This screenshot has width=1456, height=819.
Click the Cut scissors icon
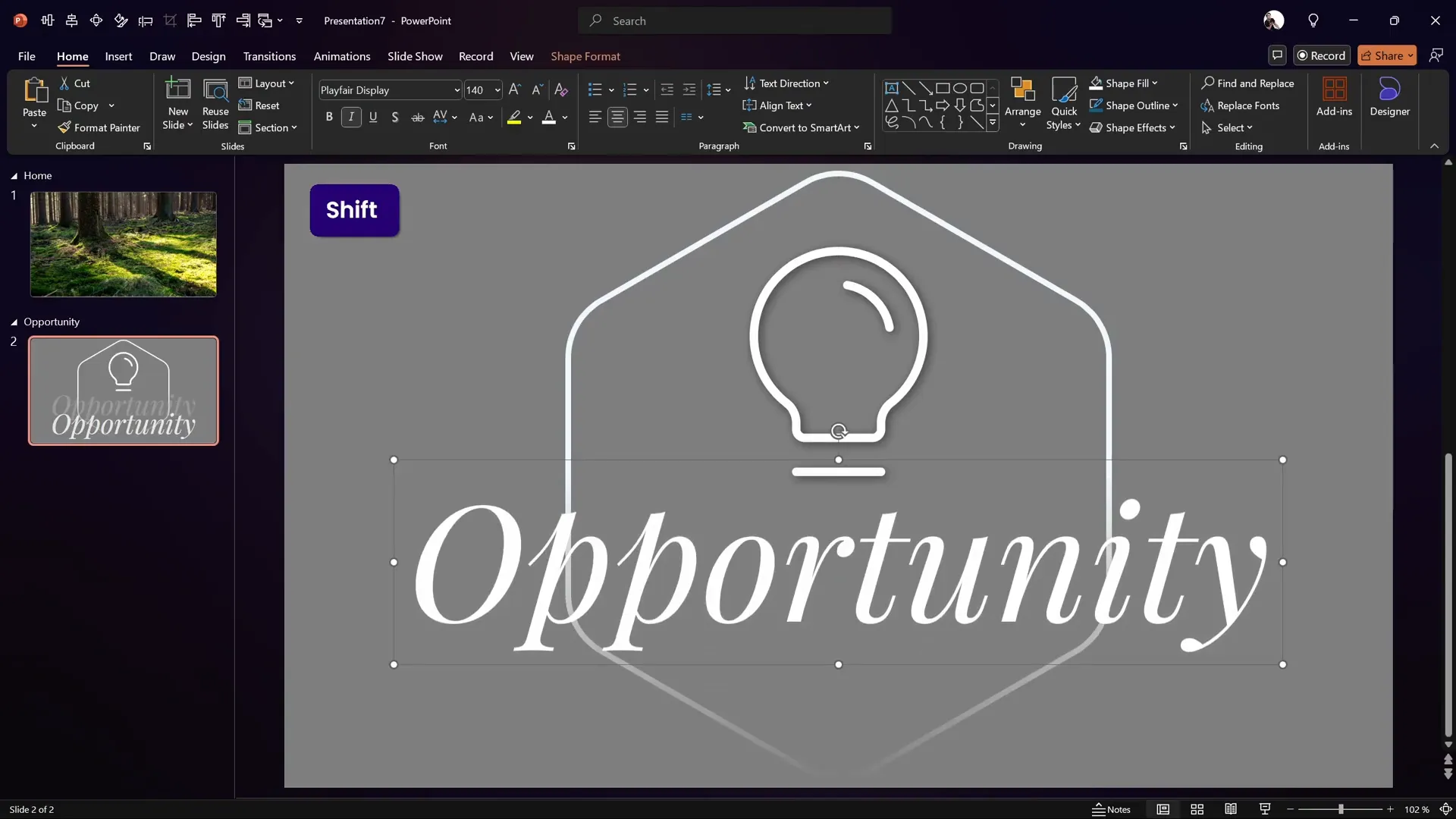coord(65,83)
